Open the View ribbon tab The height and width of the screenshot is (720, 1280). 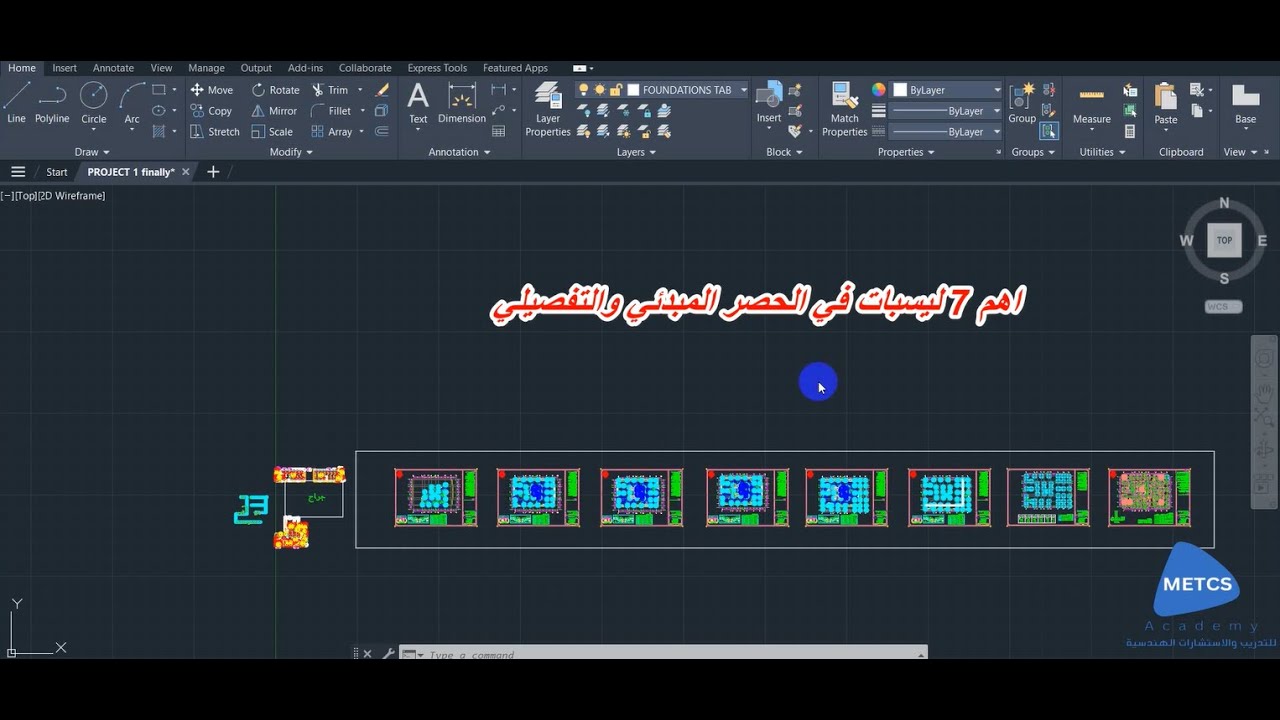(161, 68)
